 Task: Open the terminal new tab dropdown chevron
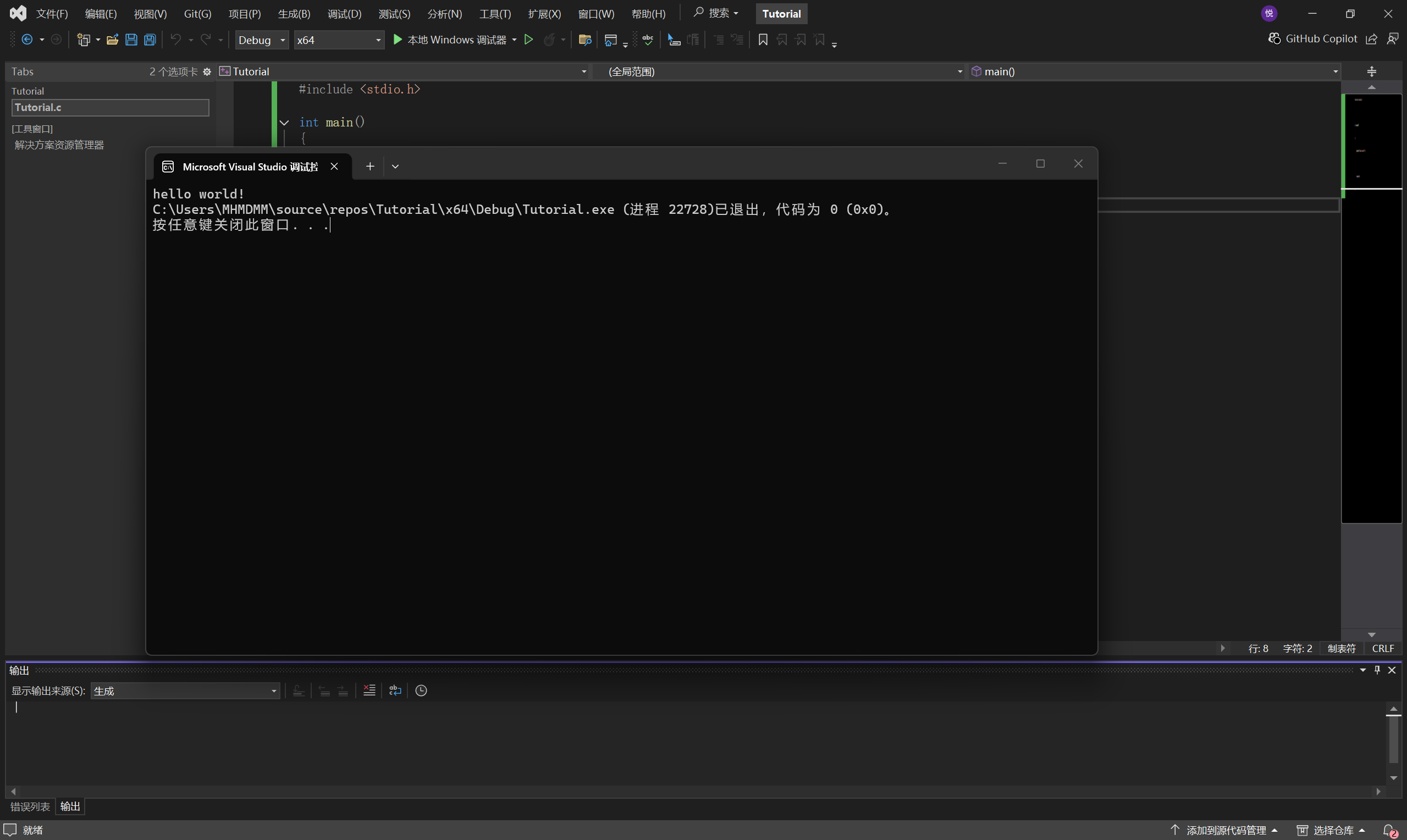tap(395, 167)
